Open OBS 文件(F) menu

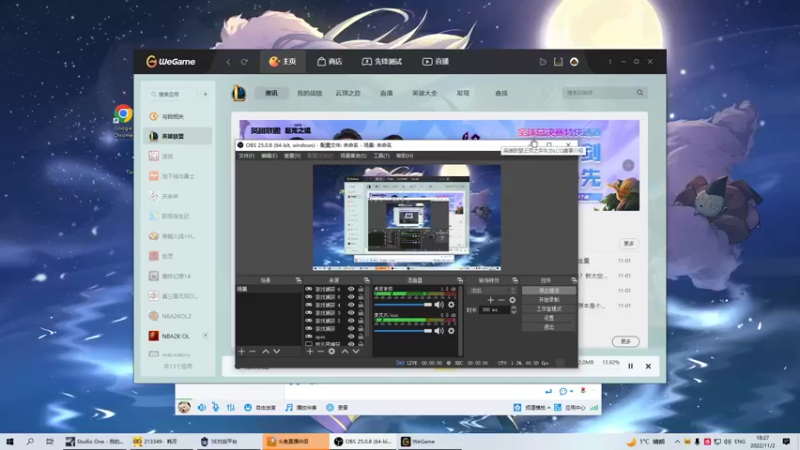click(246, 156)
